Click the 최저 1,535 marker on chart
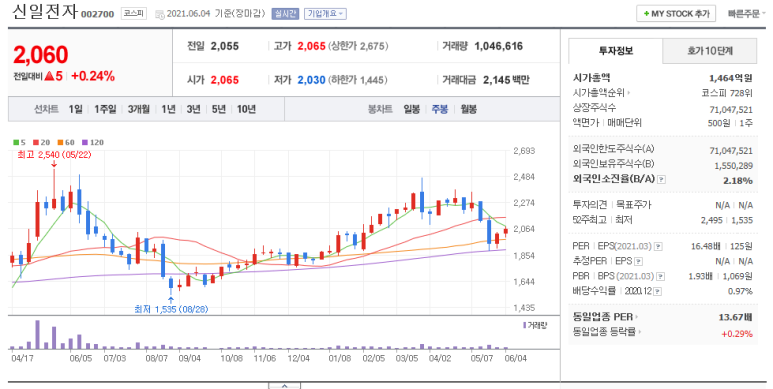The image size is (773, 389). pyautogui.click(x=171, y=309)
